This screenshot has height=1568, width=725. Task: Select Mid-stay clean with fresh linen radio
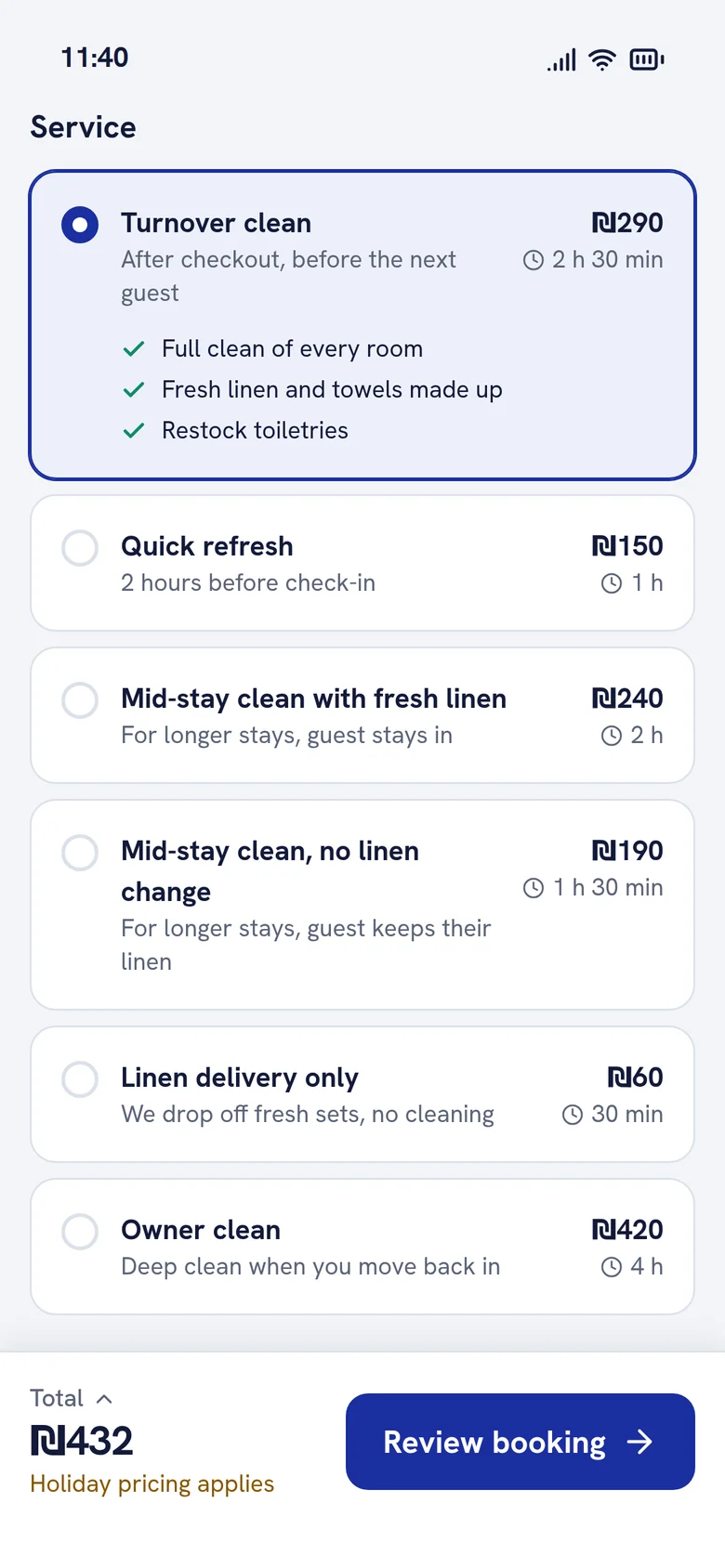pos(80,700)
